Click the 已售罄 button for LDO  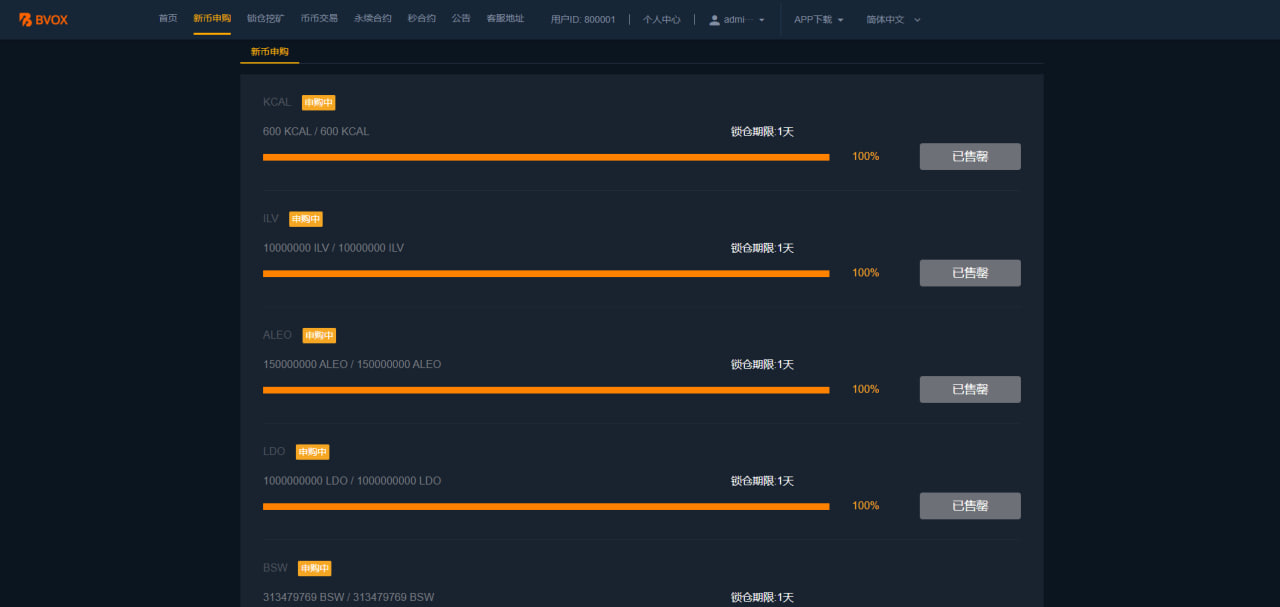970,506
